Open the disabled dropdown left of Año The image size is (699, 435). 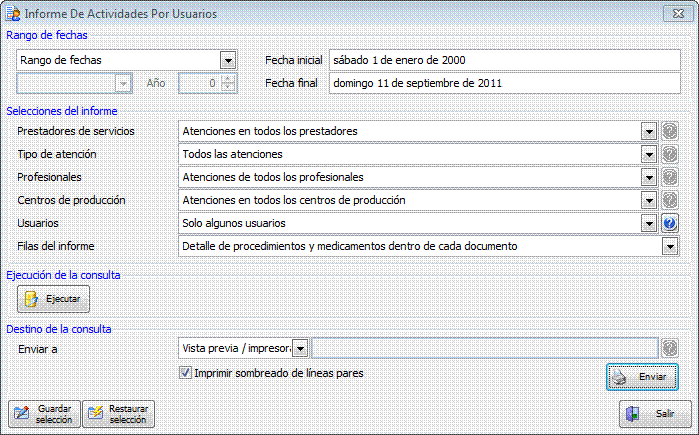(123, 83)
